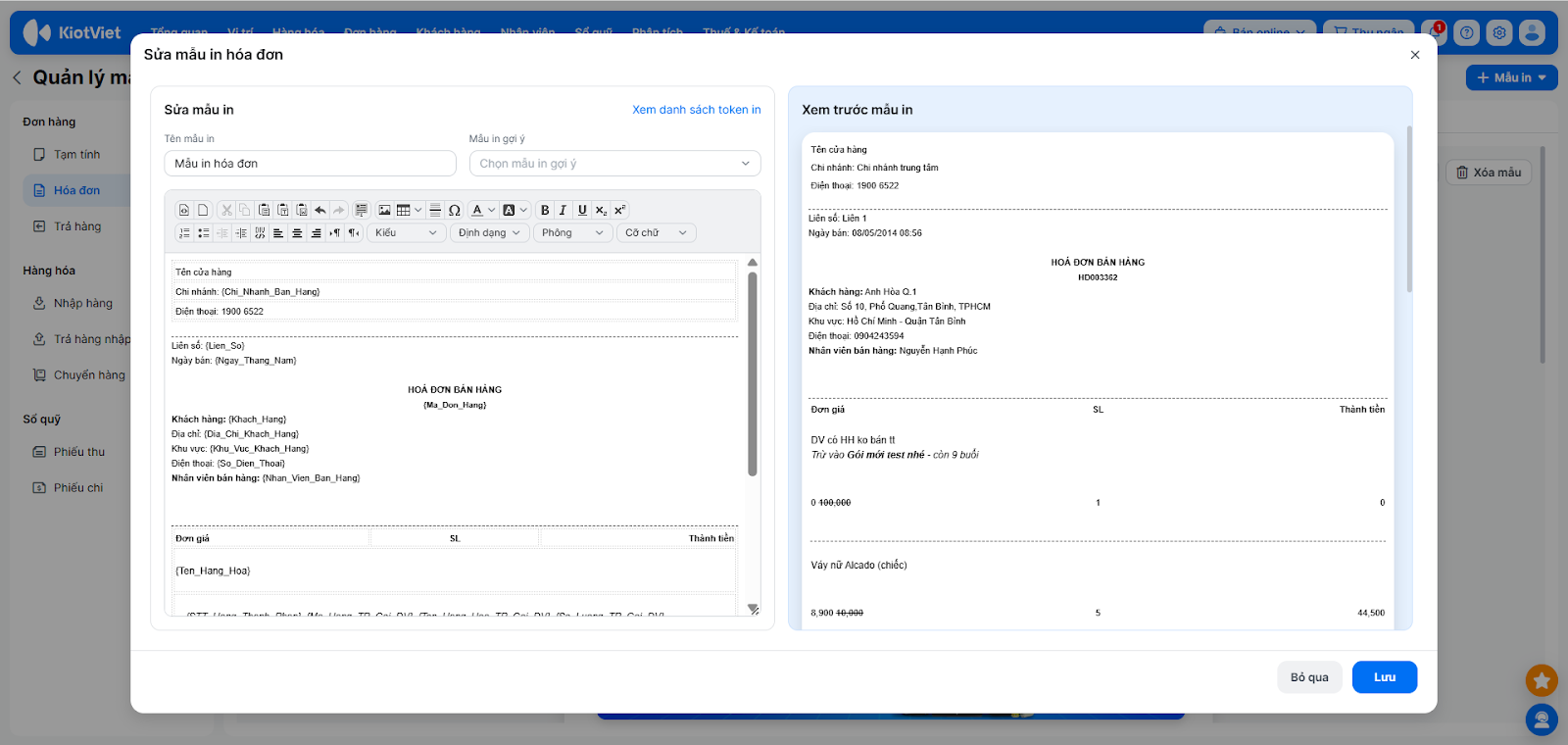Expand the background color dropdown arrow

523,210
